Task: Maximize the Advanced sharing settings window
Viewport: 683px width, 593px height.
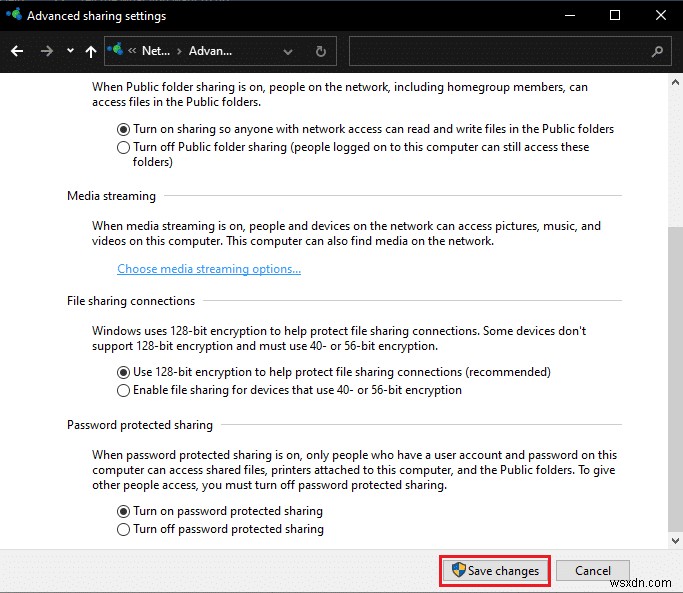Action: pyautogui.click(x=615, y=15)
